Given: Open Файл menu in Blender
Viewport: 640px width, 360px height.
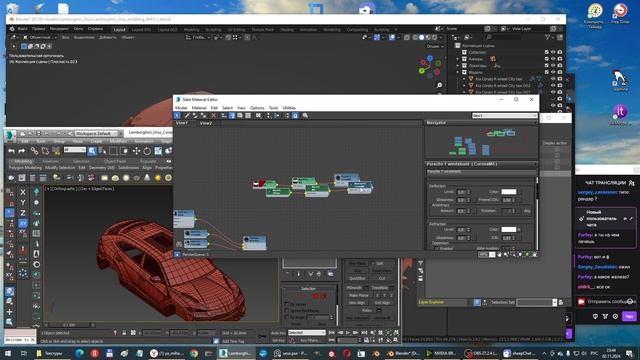Looking at the screenshot, I should [x=22, y=29].
